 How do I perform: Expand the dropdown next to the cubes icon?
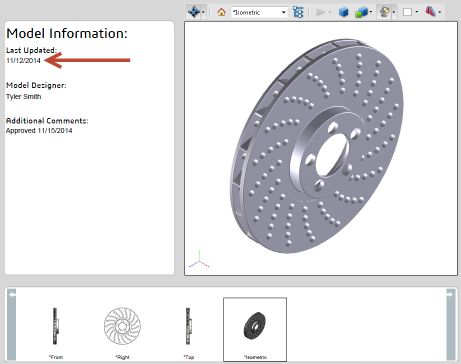[x=371, y=12]
